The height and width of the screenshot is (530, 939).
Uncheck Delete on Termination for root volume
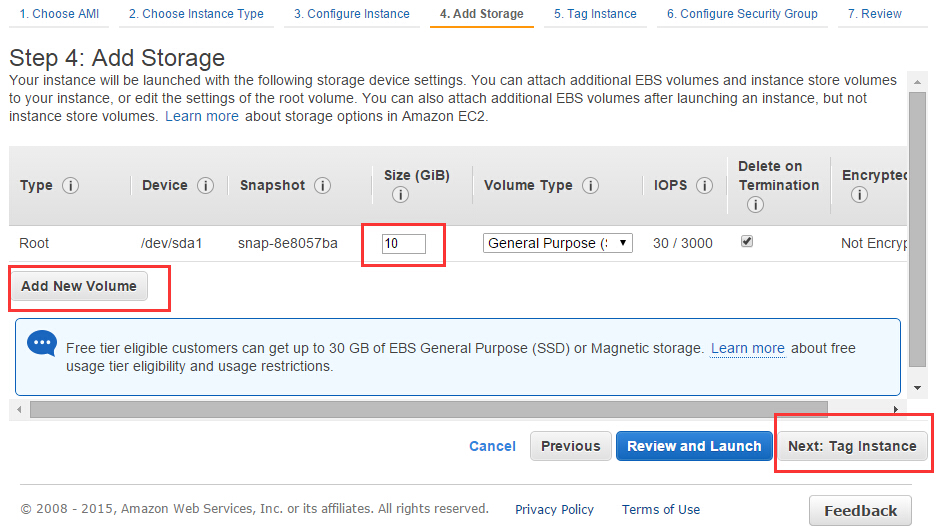pos(747,241)
